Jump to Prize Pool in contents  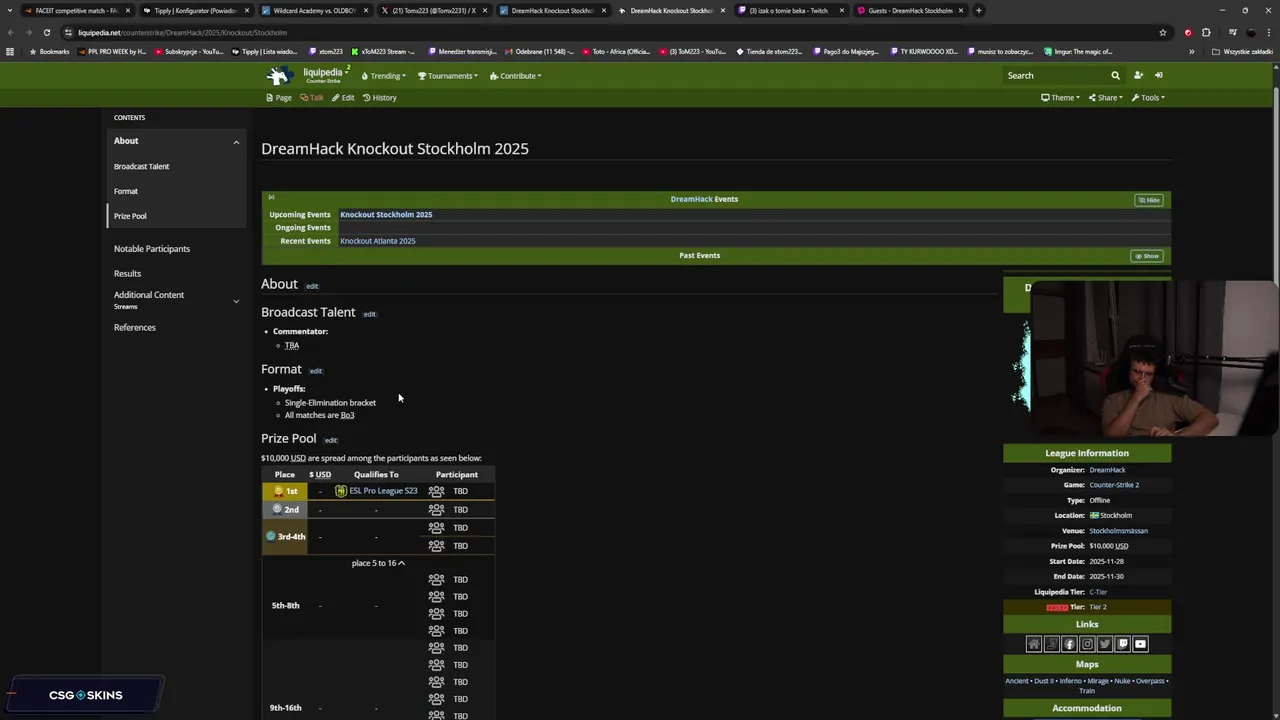(x=130, y=216)
